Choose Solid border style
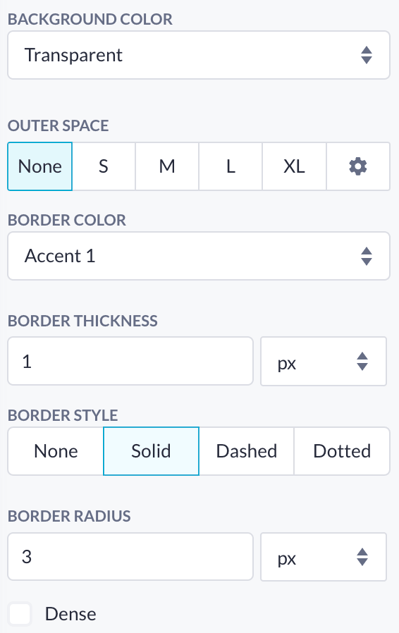 [x=151, y=451]
